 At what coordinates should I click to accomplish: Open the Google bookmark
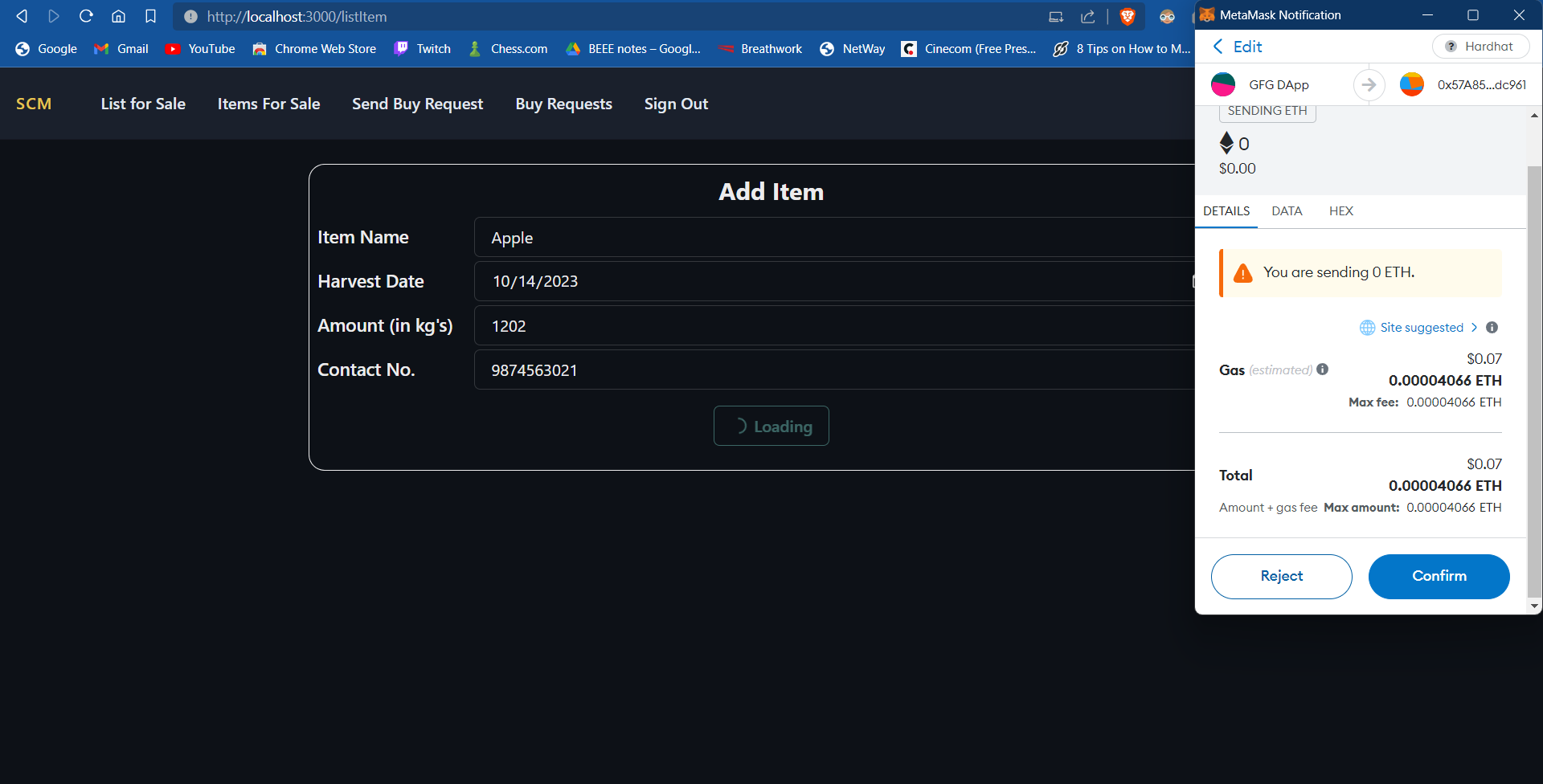click(x=46, y=49)
